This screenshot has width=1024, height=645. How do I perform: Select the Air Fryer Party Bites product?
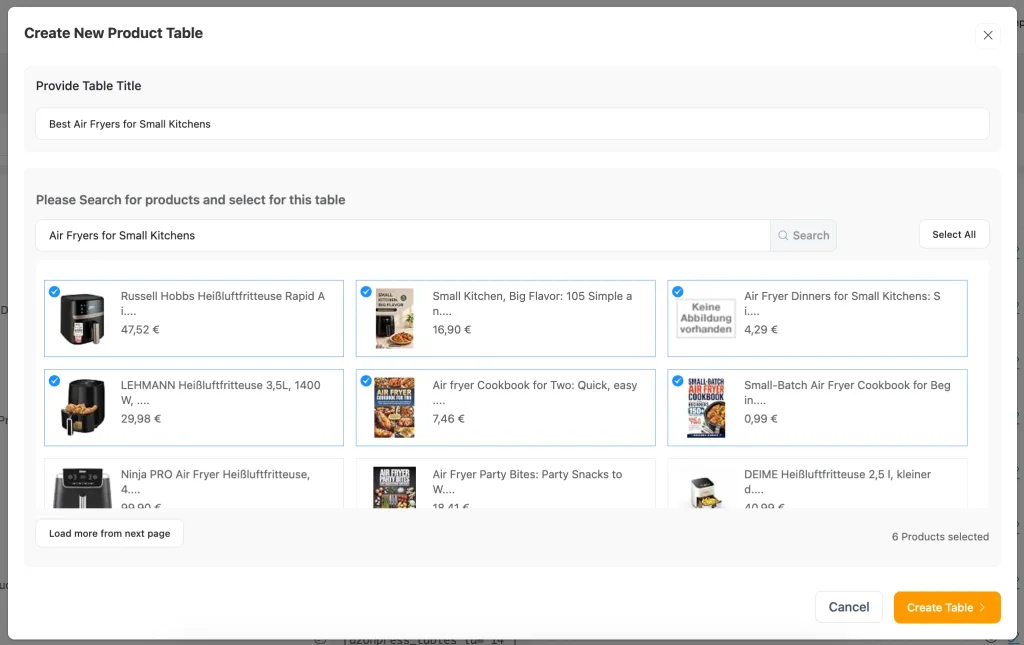click(x=505, y=484)
